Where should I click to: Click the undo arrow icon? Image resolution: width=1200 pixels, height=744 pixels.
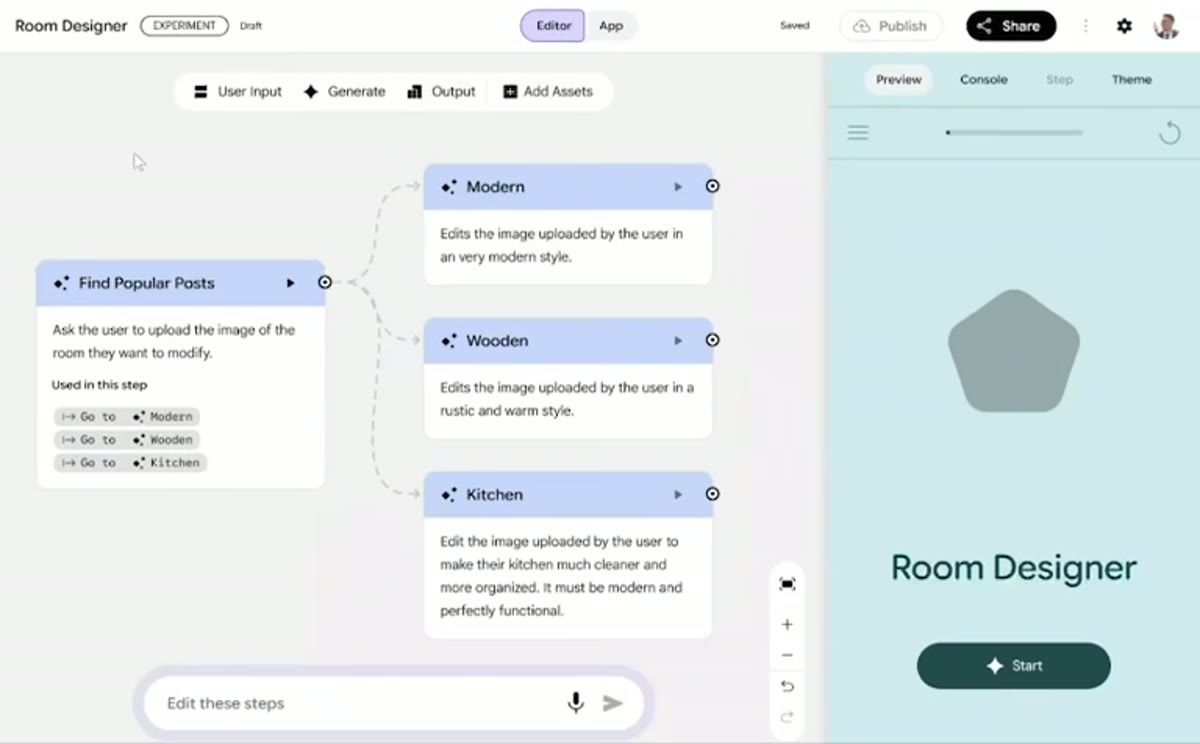[787, 686]
